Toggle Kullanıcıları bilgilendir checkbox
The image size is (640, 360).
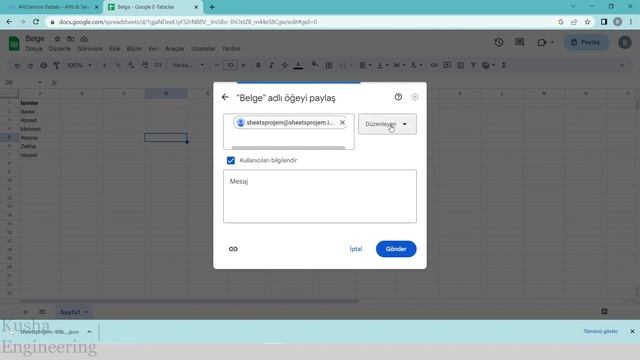point(231,160)
